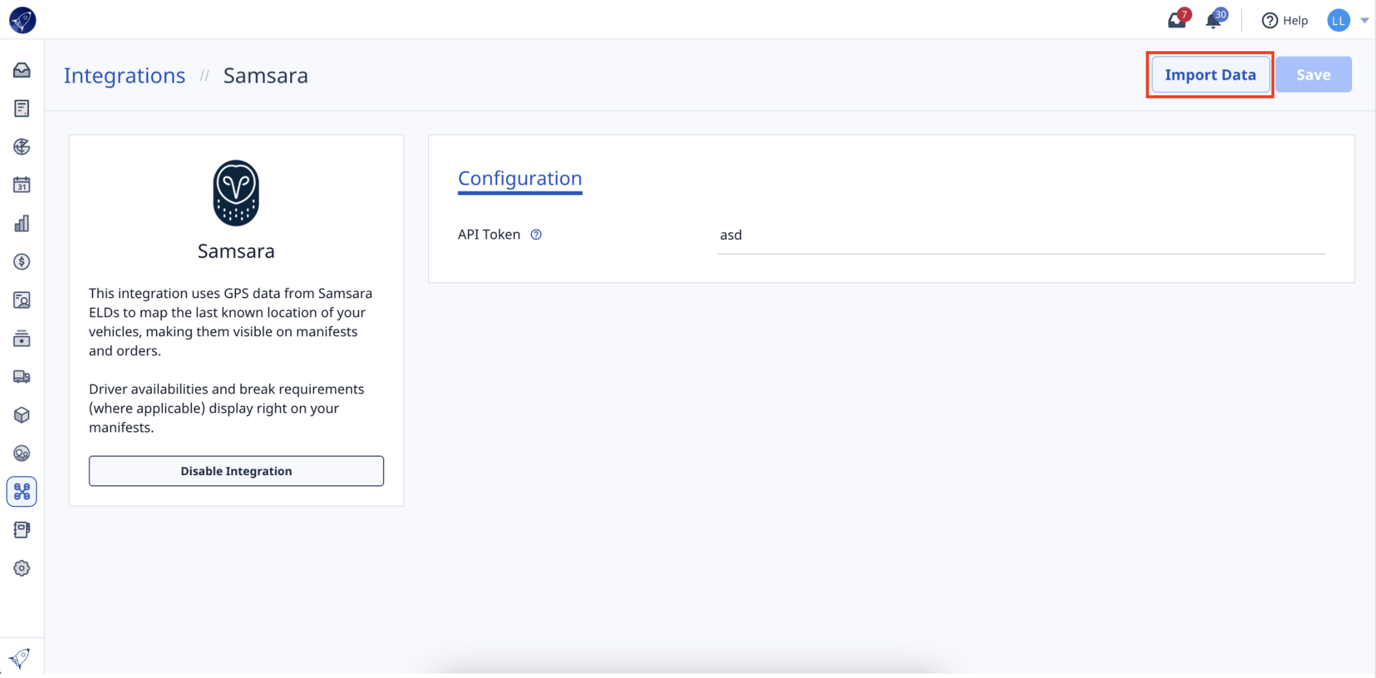Open the document sidebar icon below the inbox

(21, 107)
